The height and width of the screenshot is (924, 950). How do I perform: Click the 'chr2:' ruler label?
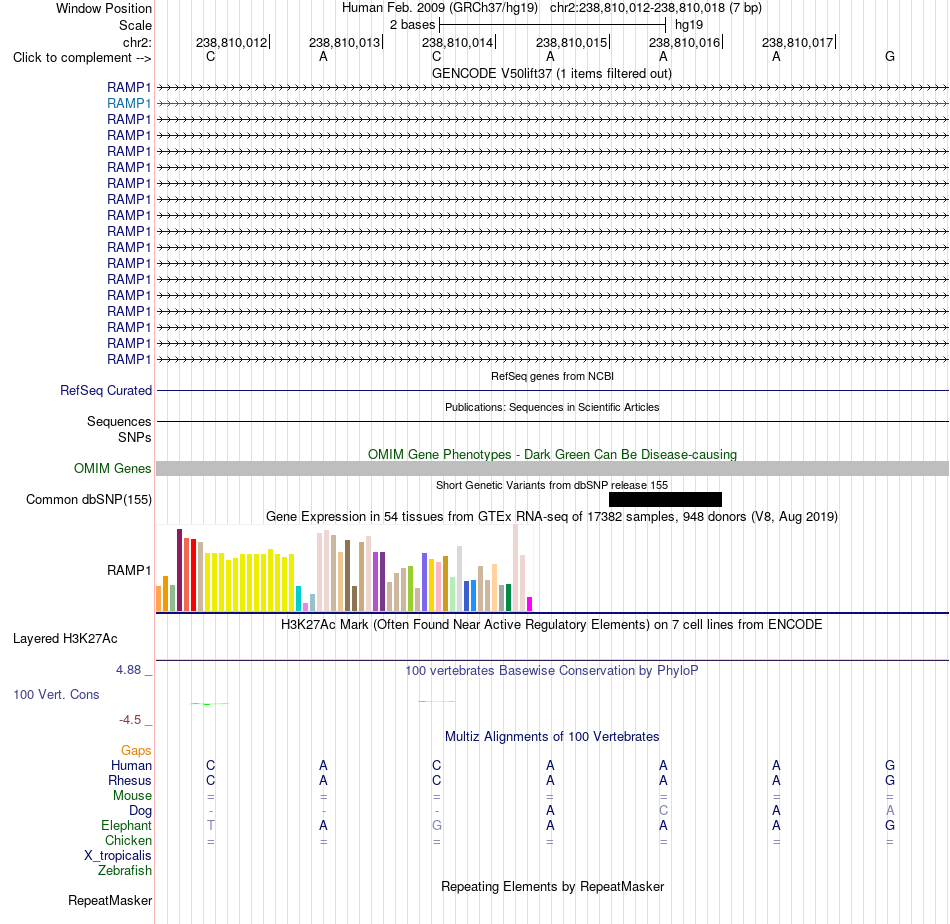tap(137, 42)
